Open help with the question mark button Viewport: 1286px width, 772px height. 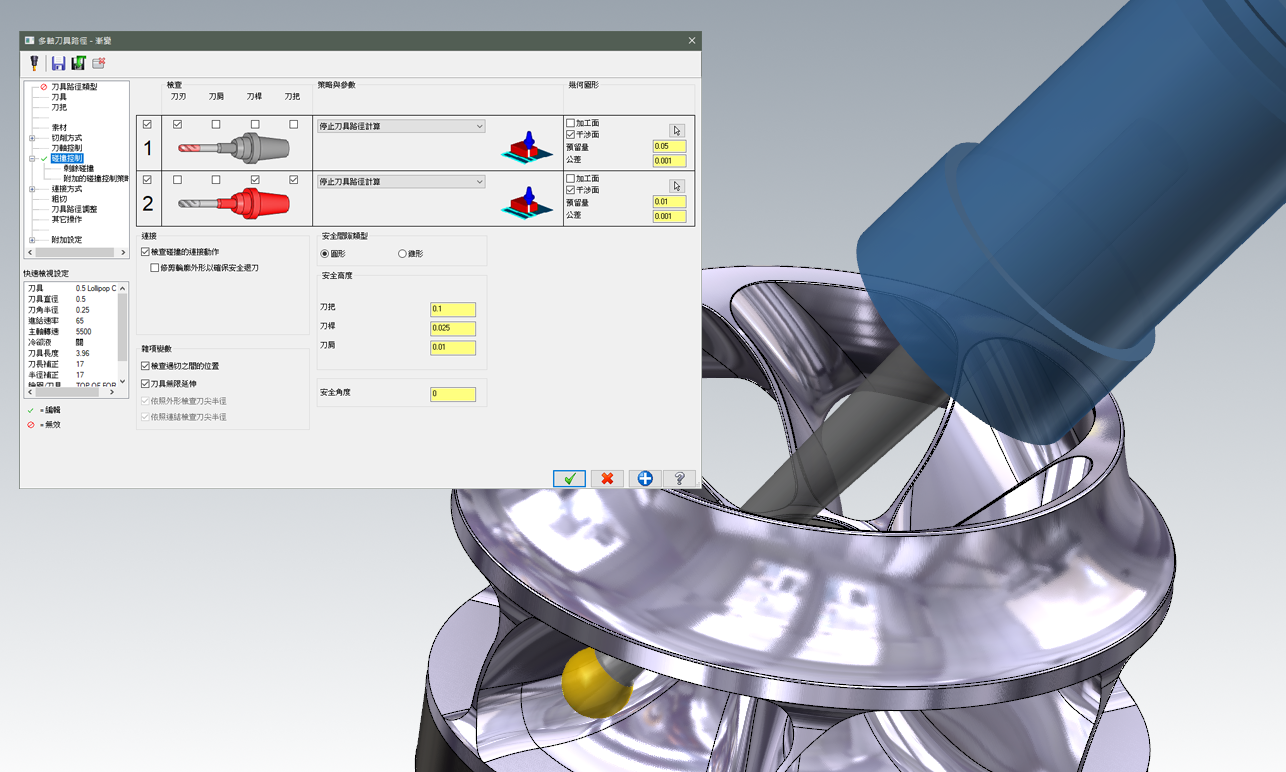point(680,479)
